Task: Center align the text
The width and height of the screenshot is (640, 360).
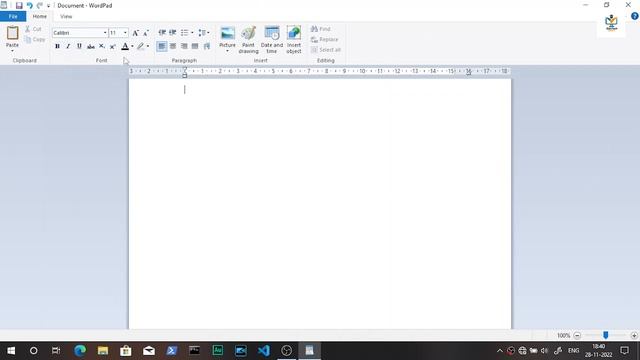Action: pos(173,46)
